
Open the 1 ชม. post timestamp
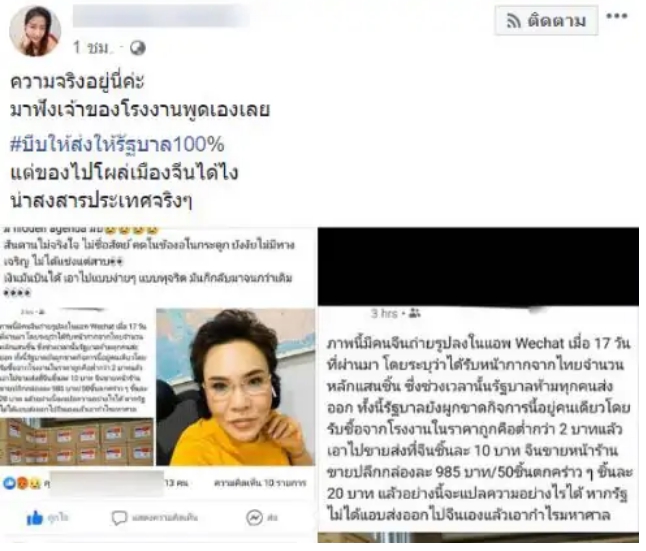click(x=91, y=48)
